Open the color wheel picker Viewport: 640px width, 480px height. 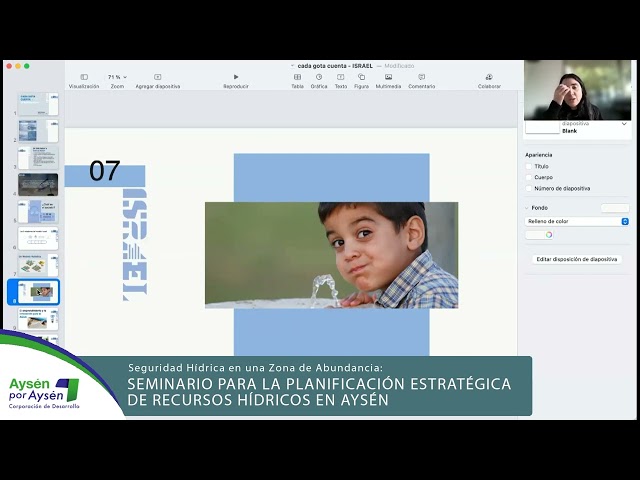[x=549, y=235]
